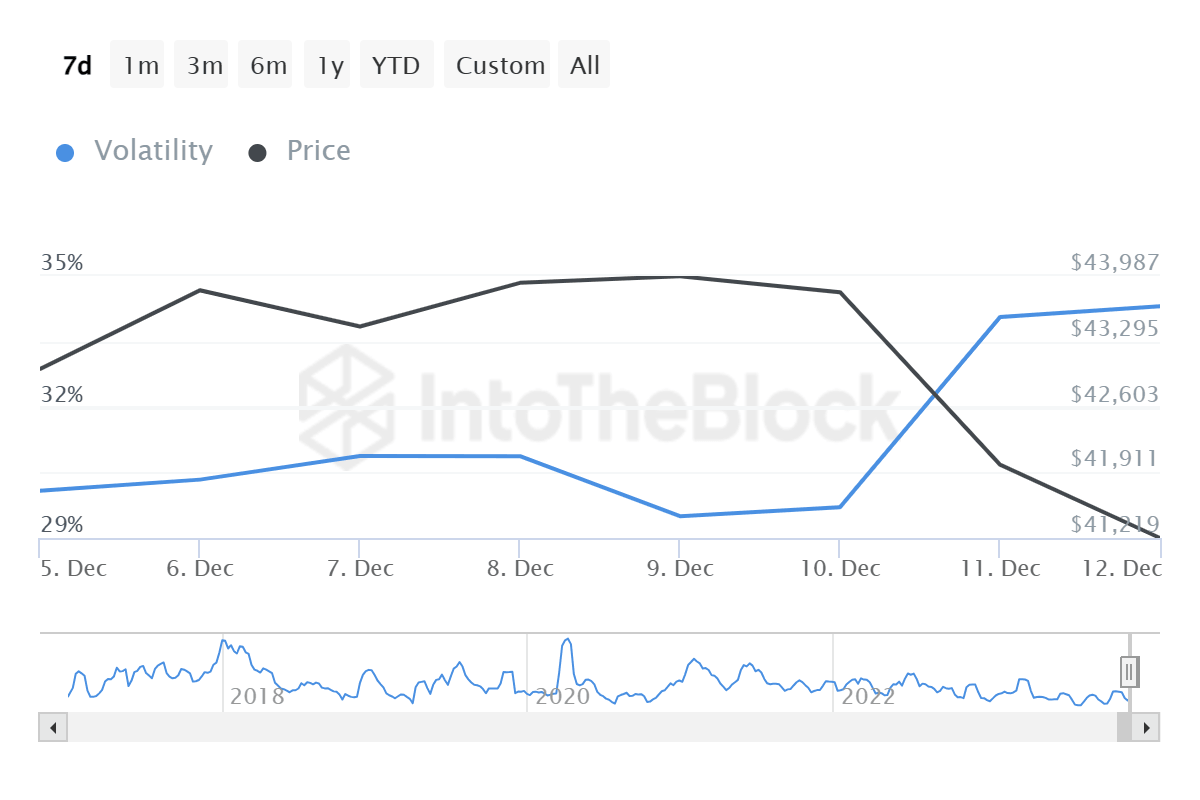Screen dimensions: 1200x800
Task: Select the 7d time range
Action: point(77,66)
